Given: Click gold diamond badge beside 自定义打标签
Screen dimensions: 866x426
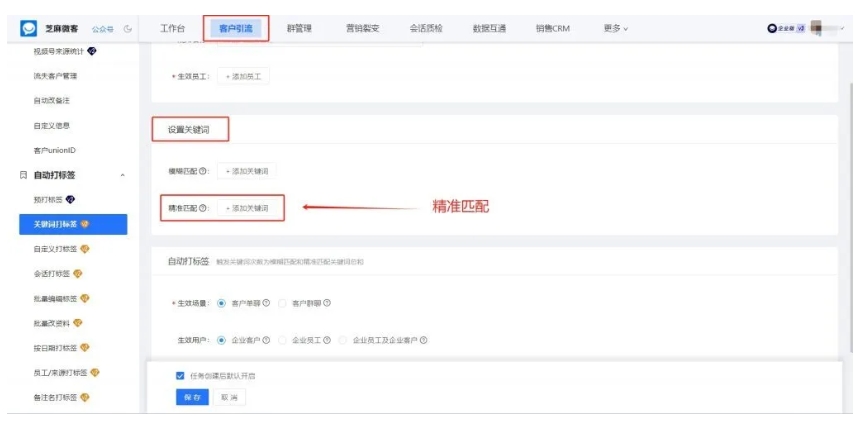Looking at the screenshot, I should pos(85,249).
